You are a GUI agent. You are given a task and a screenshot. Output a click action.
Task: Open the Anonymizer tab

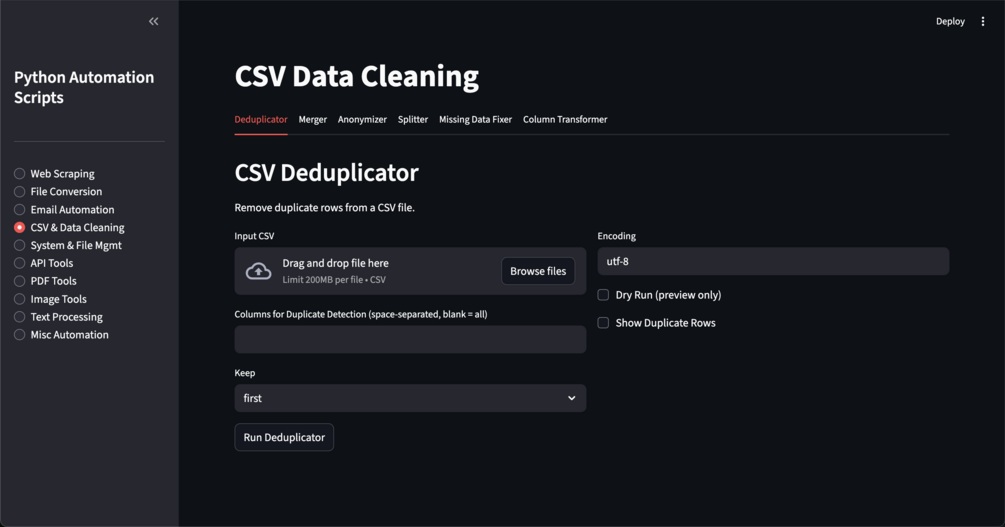[x=362, y=119]
